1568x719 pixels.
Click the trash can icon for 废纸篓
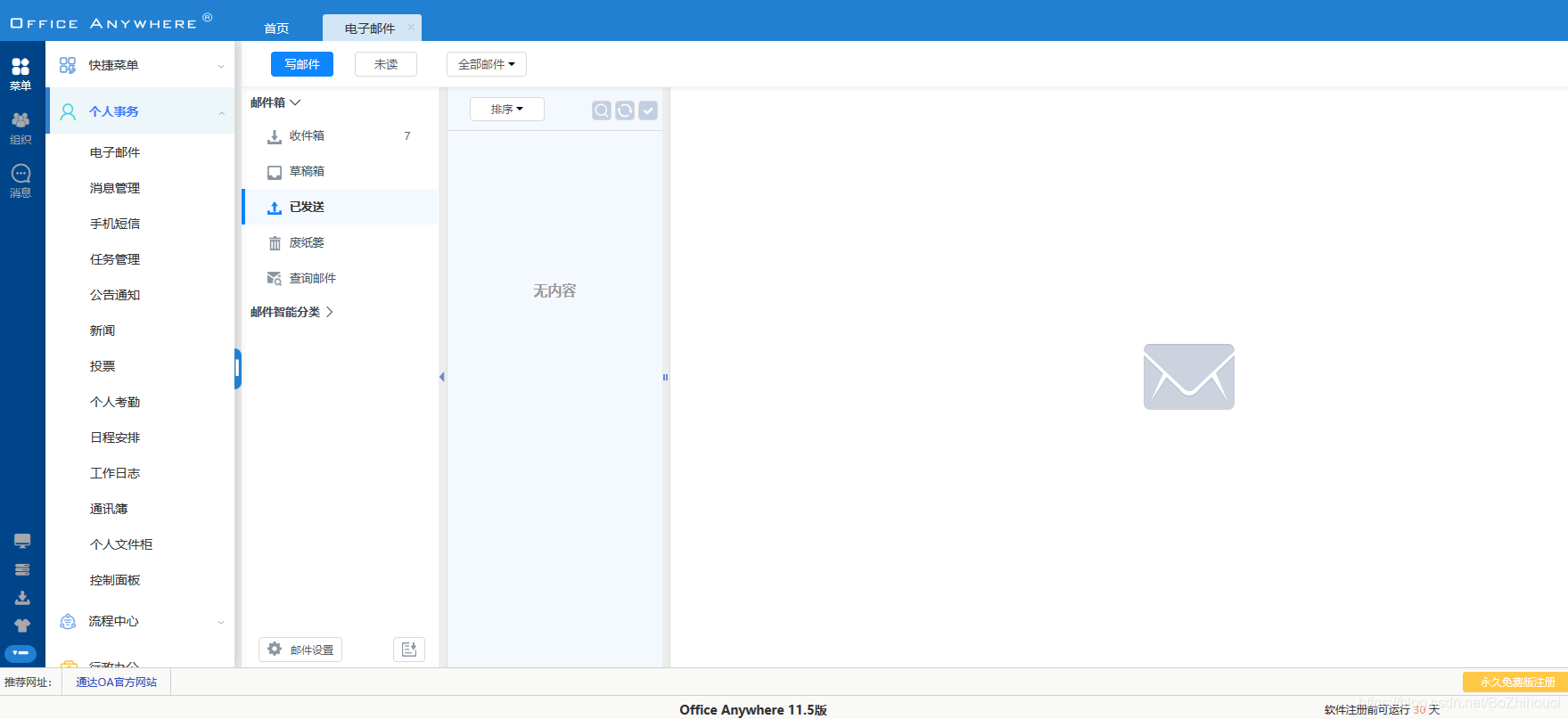point(275,243)
